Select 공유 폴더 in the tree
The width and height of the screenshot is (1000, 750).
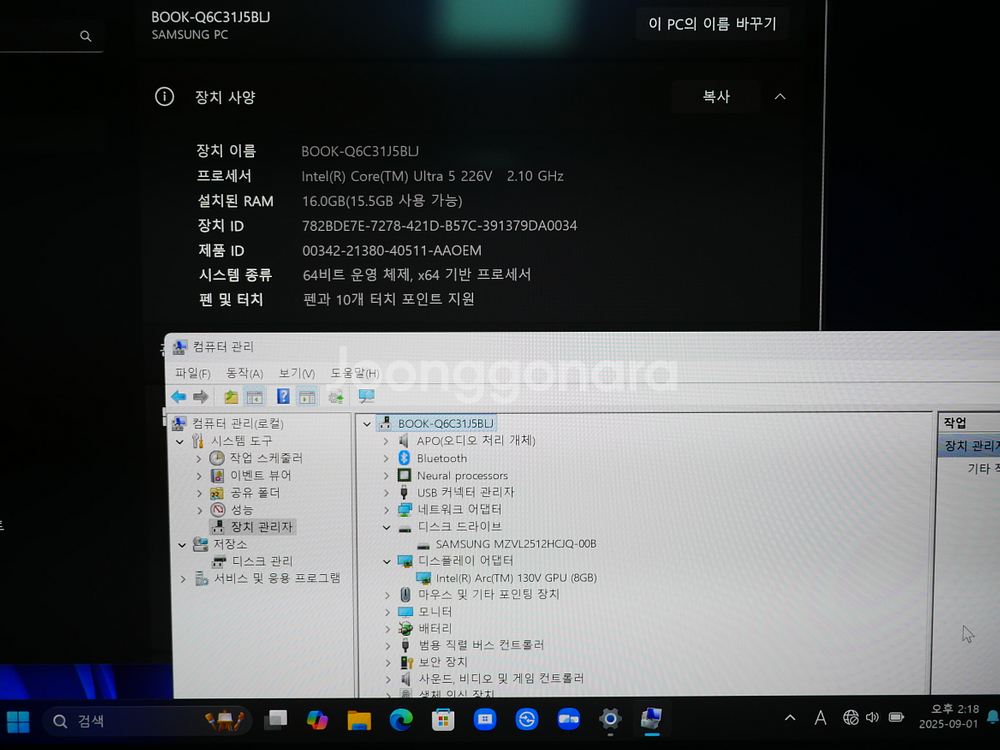pyautogui.click(x=254, y=492)
